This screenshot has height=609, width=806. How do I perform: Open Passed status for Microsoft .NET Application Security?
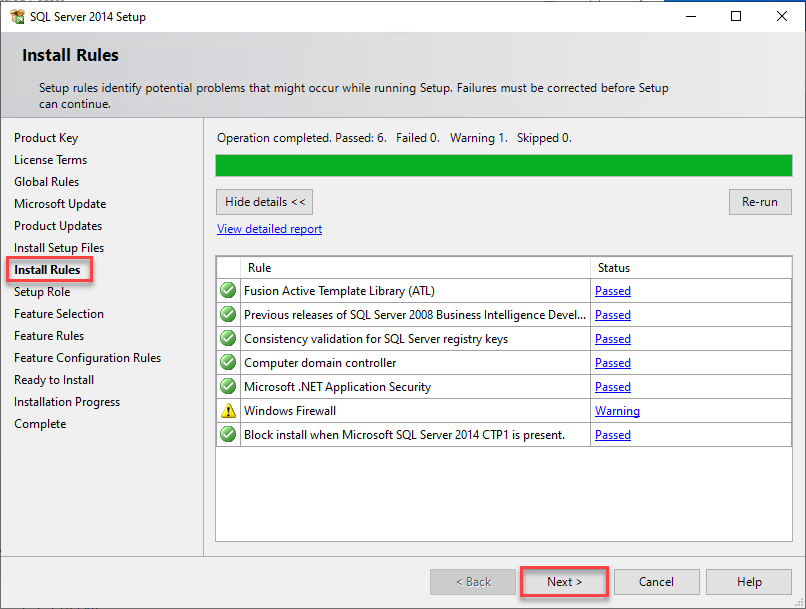(613, 387)
